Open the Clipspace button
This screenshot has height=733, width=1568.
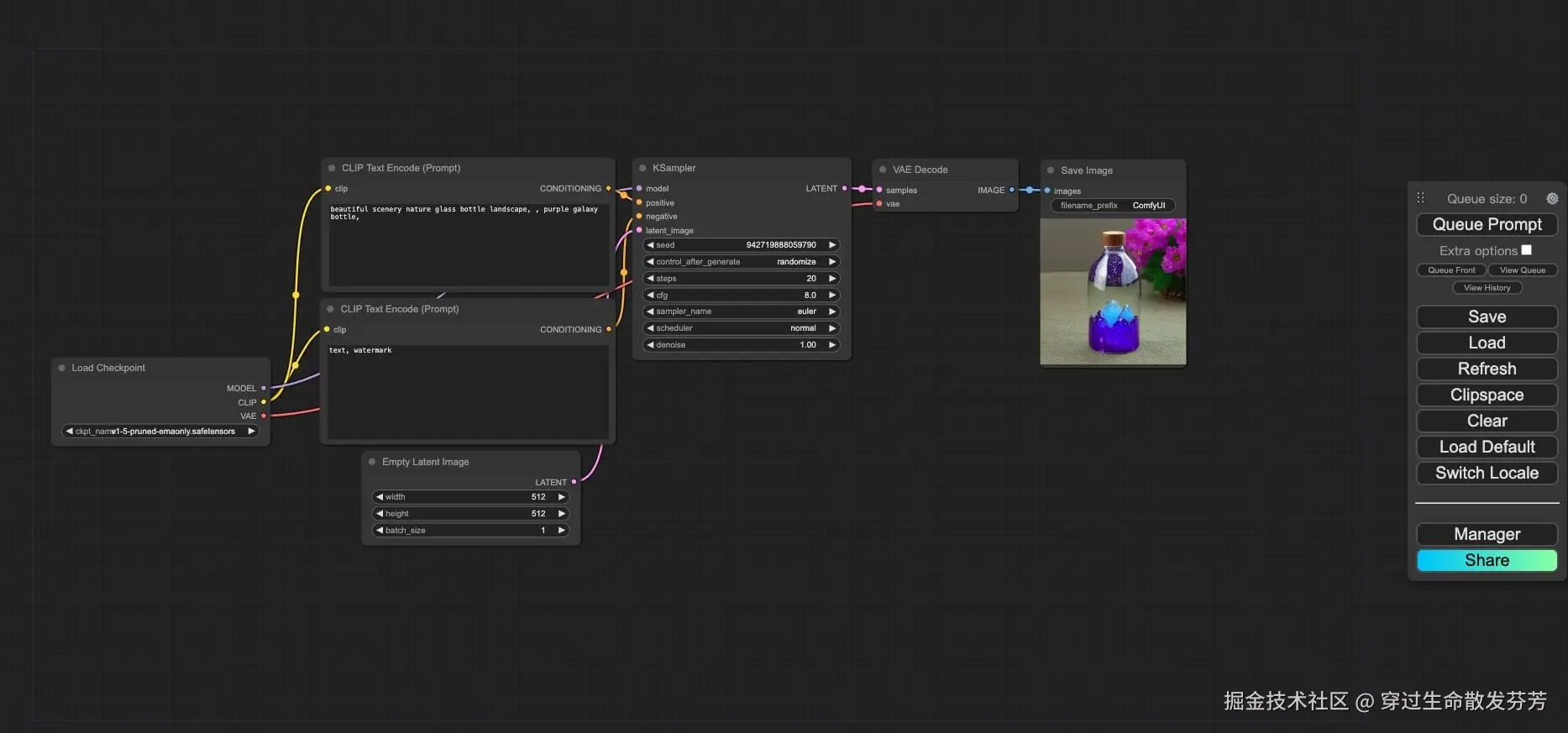tap(1487, 395)
